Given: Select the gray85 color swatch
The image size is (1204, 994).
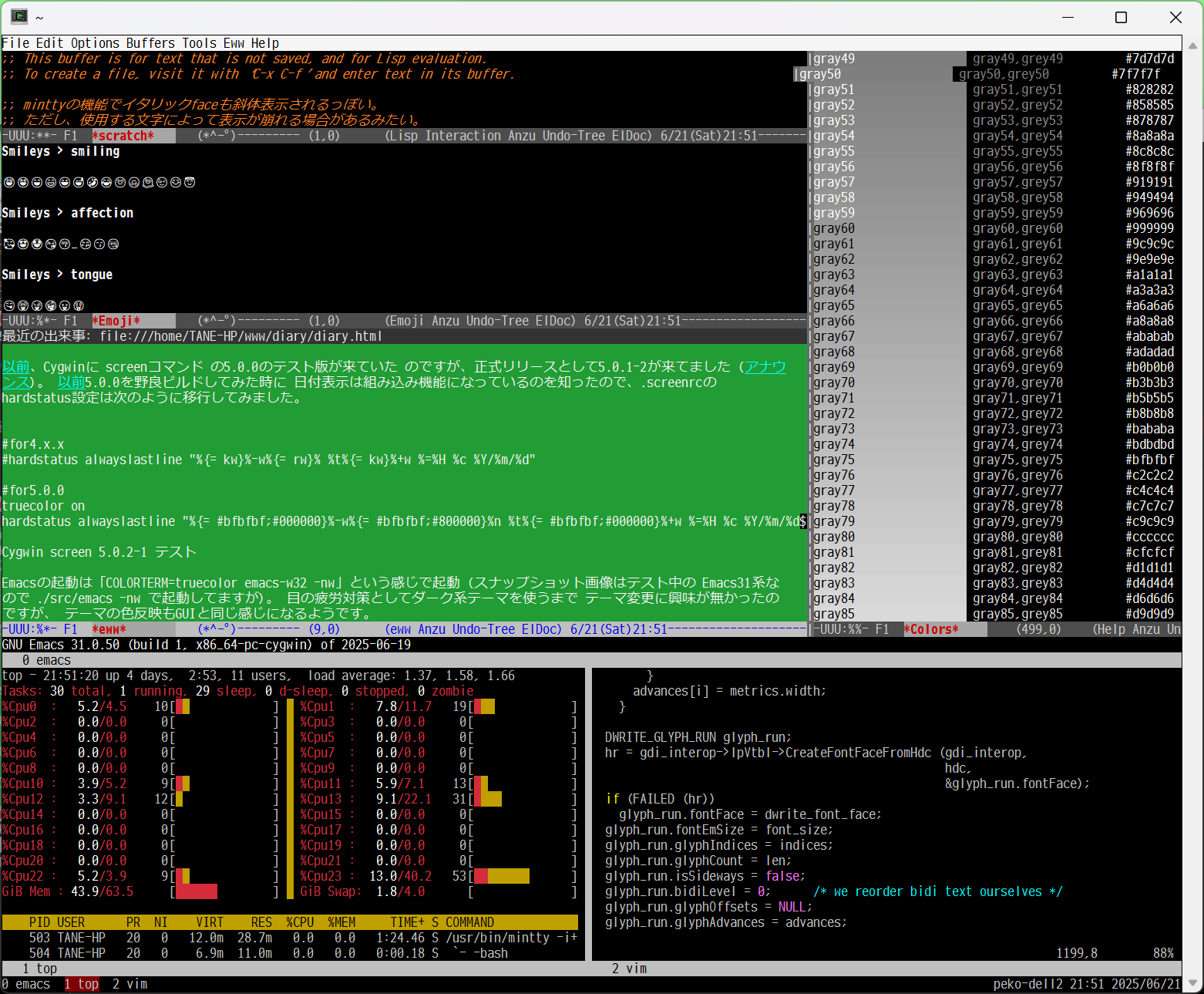Looking at the screenshot, I should click(890, 614).
